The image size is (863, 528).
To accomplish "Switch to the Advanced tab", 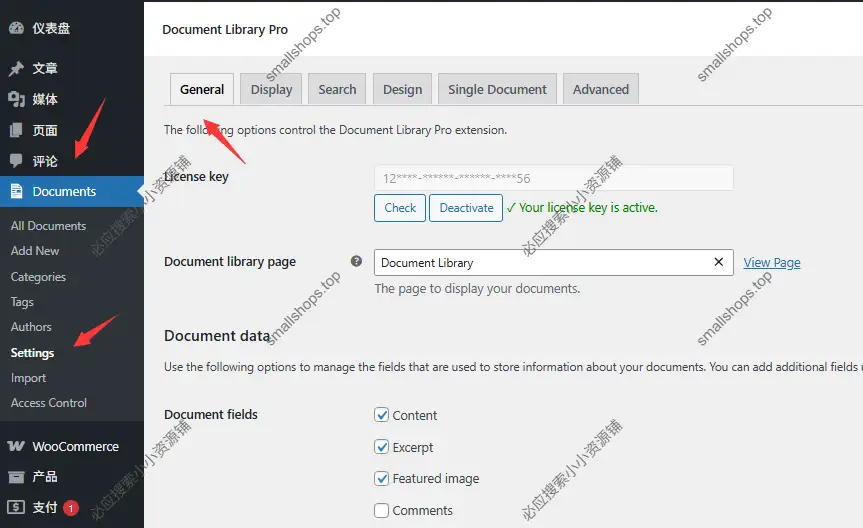I will pos(600,89).
